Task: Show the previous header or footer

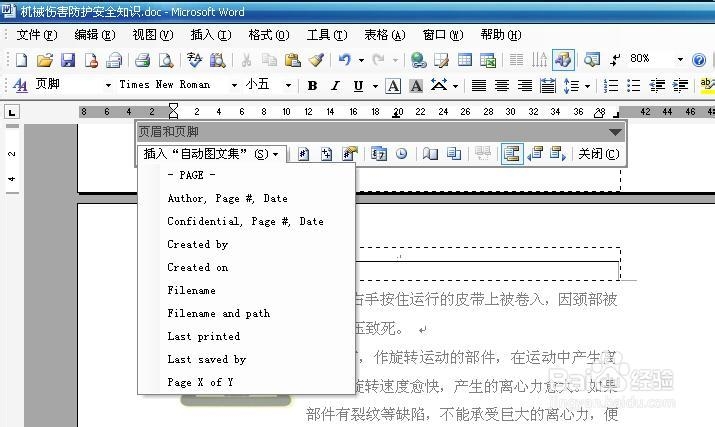Action: (534, 154)
